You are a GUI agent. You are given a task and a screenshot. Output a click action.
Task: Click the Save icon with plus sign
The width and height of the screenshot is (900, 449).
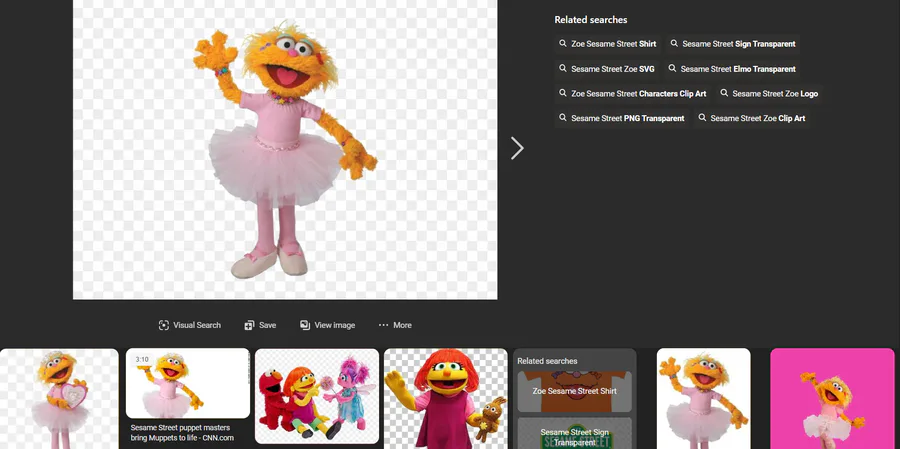pos(249,325)
